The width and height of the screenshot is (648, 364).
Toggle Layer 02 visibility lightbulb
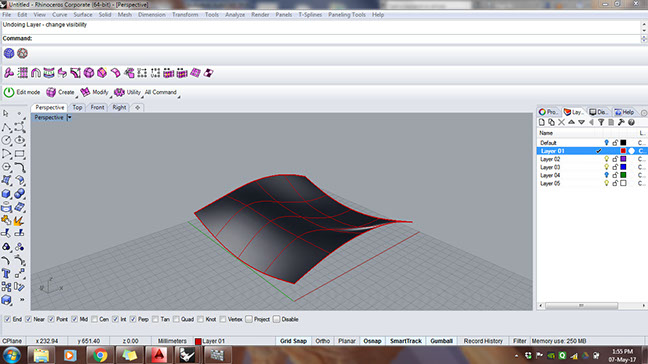pyautogui.click(x=606, y=159)
